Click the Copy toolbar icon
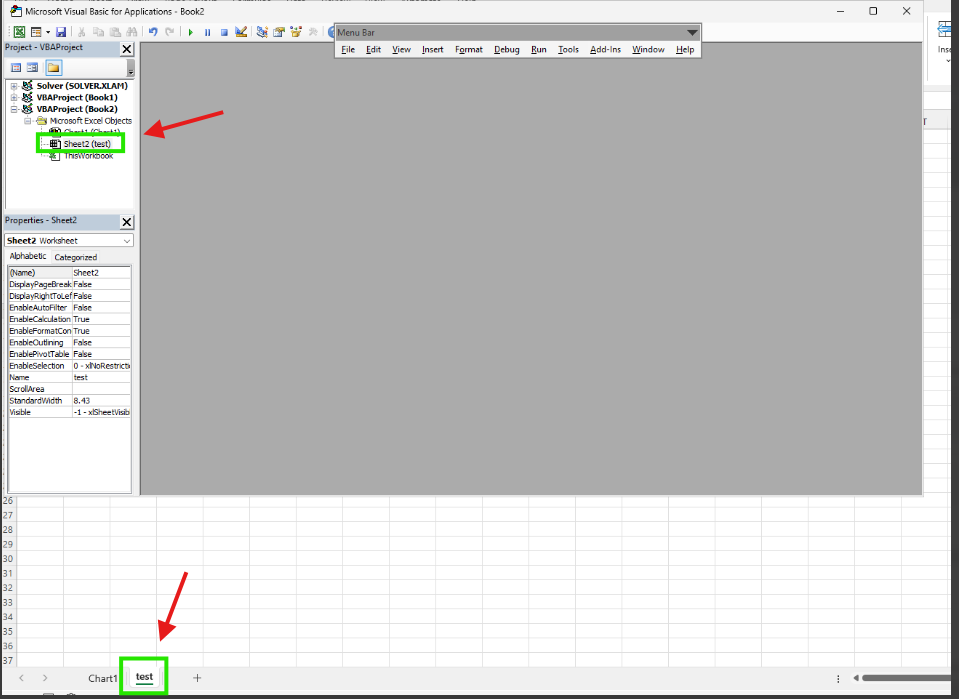Viewport: 959px width, 699px height. tap(98, 32)
